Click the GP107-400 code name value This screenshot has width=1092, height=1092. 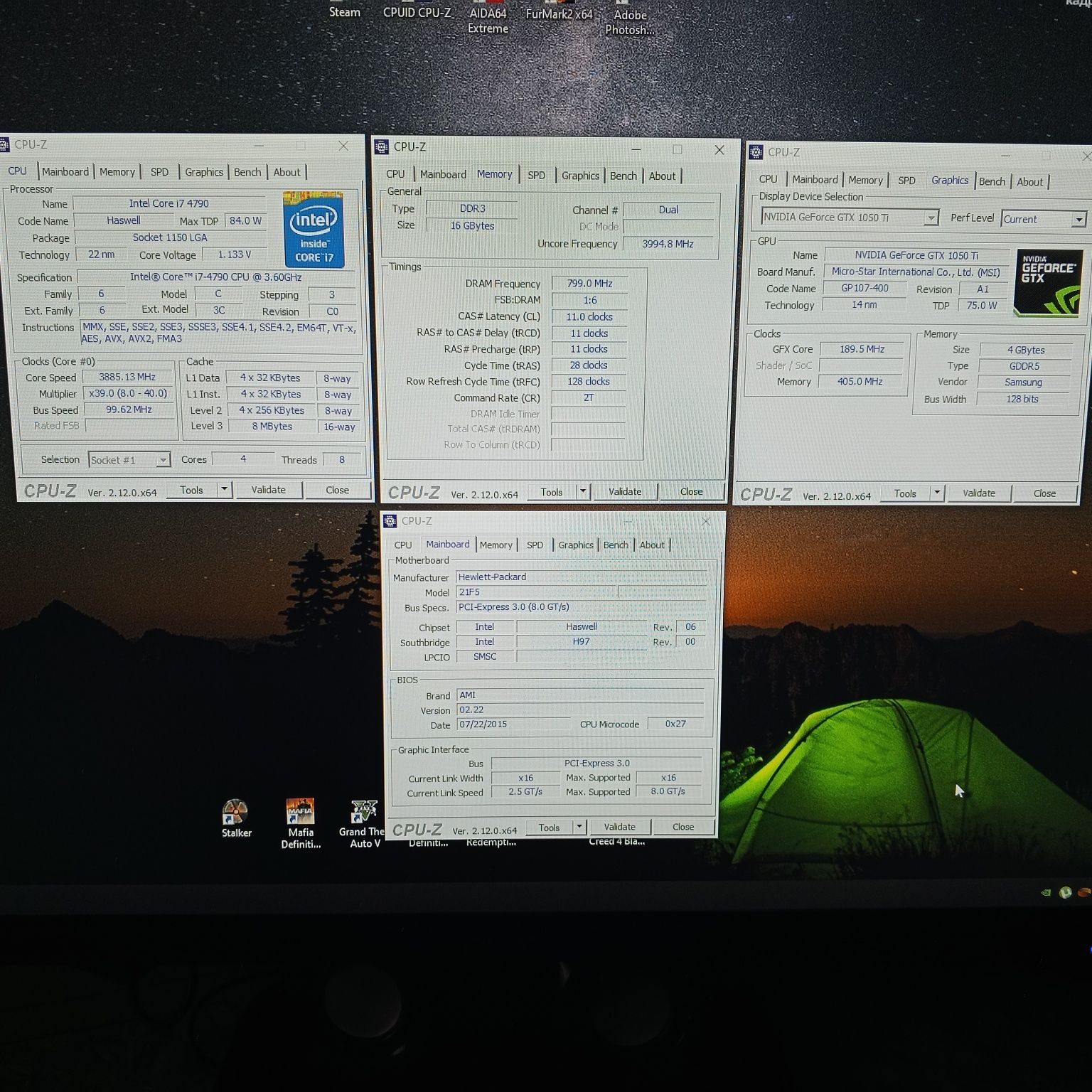(x=864, y=288)
